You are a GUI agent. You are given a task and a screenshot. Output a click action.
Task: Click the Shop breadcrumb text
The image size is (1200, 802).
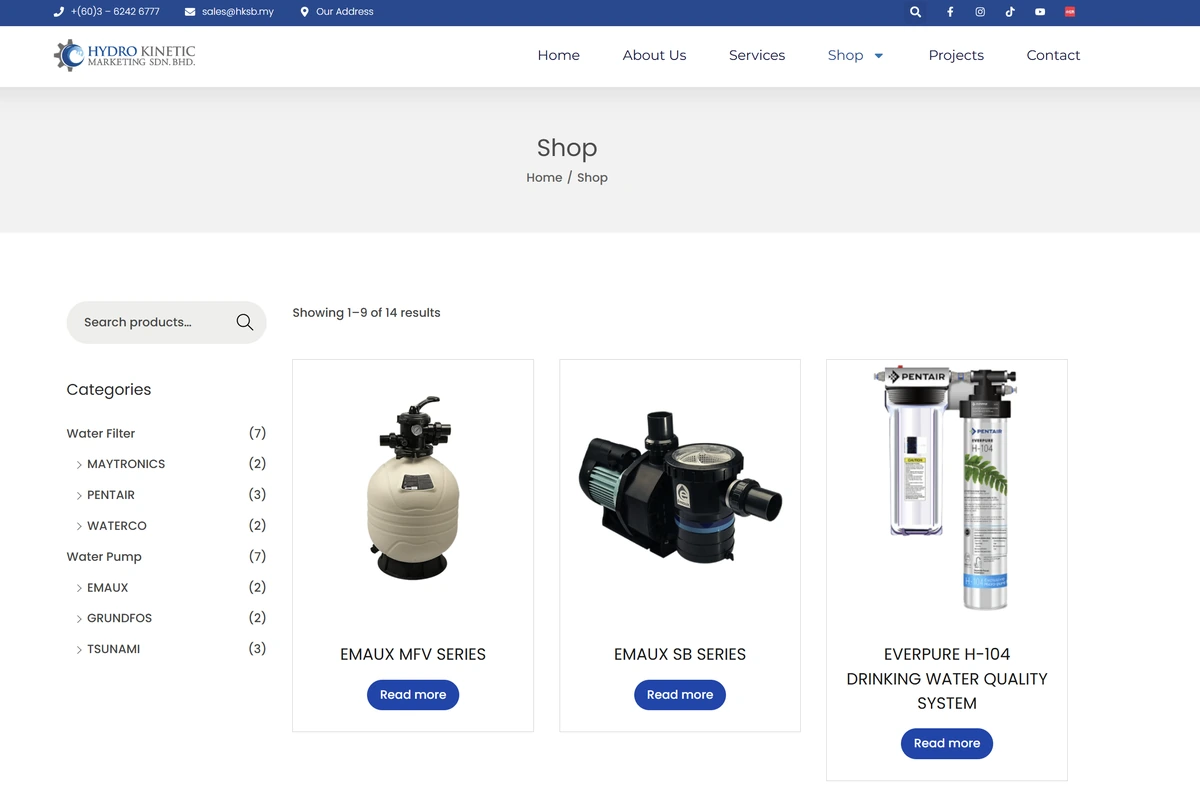coord(592,178)
